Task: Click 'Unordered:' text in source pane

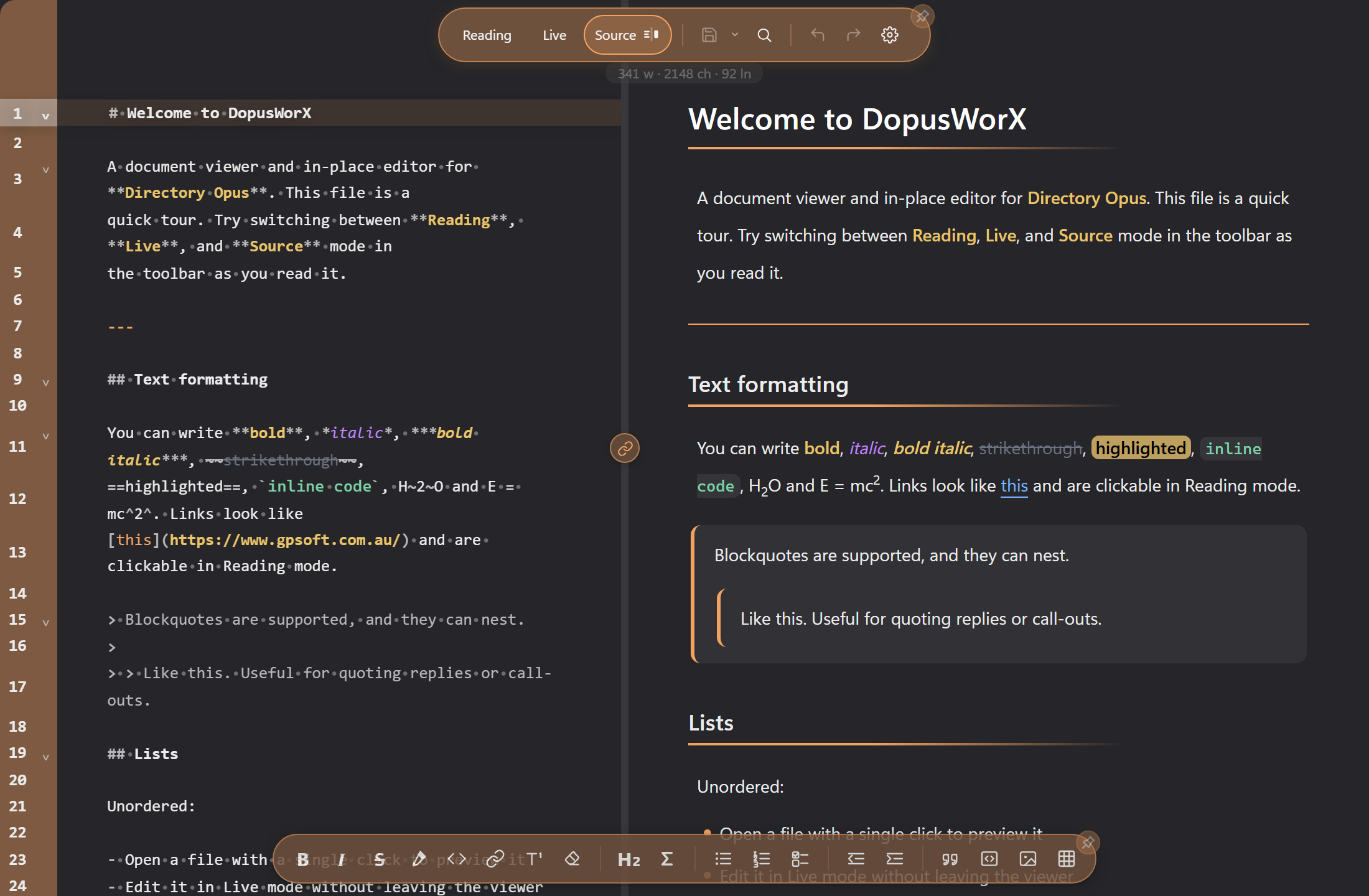Action: 151,806
